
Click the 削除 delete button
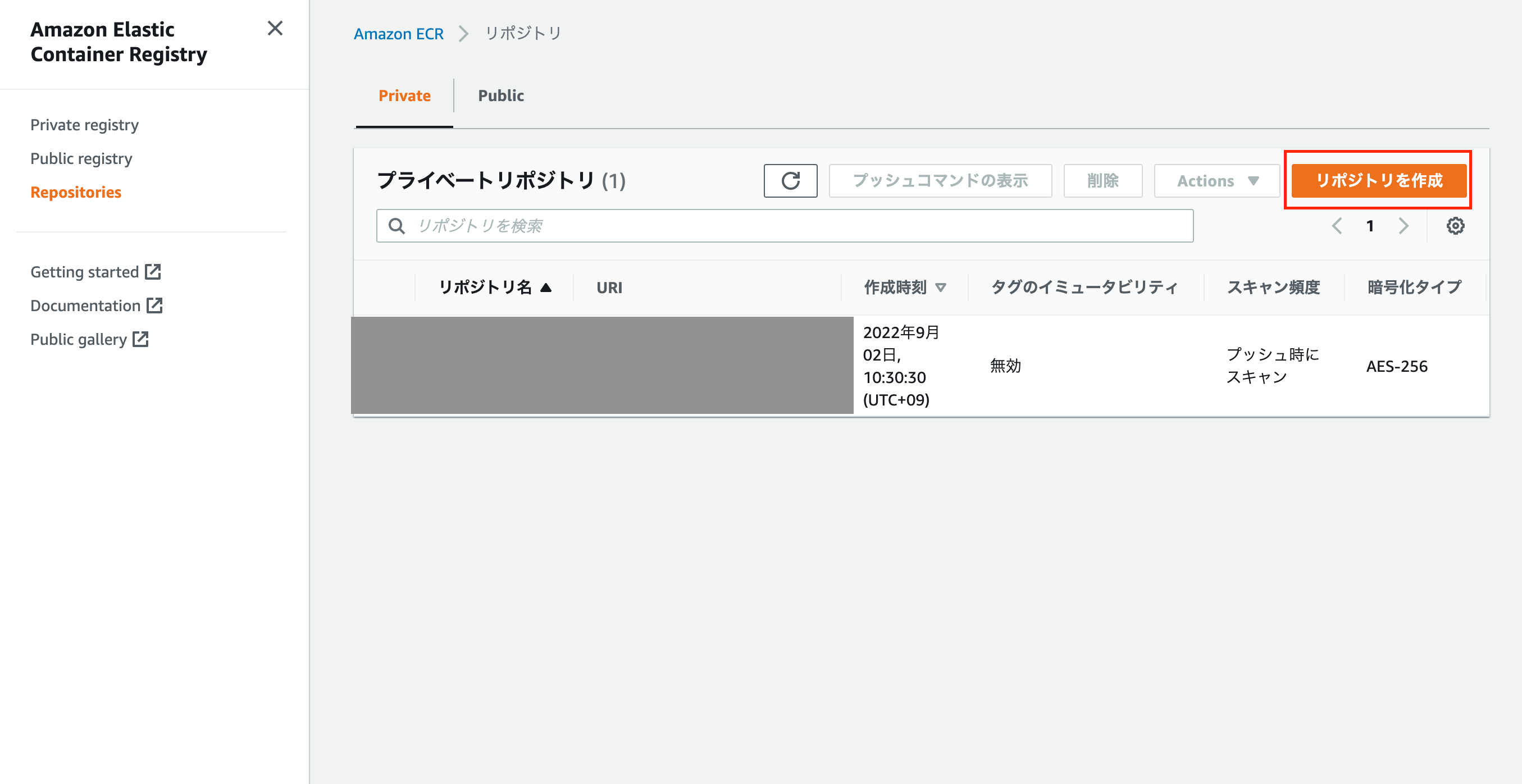coord(1102,181)
